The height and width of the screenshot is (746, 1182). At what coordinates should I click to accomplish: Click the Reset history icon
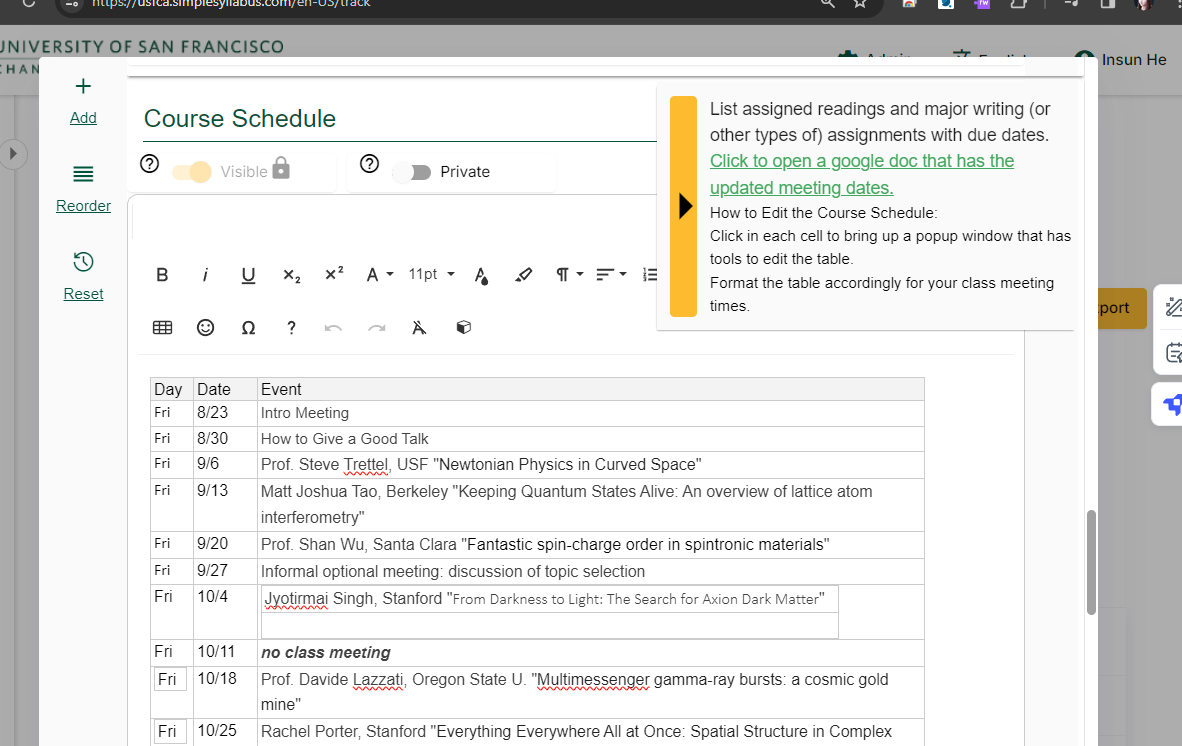coord(83,261)
